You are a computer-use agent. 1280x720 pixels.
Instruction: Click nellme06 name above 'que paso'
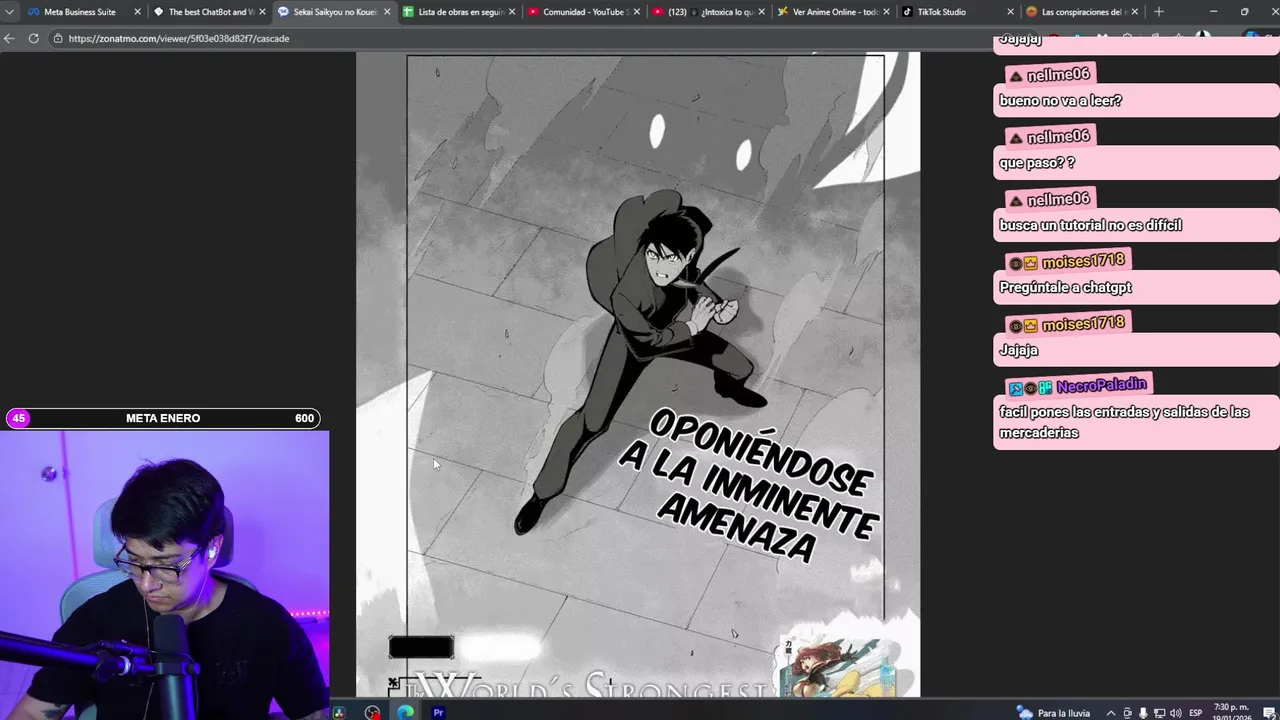click(1058, 137)
